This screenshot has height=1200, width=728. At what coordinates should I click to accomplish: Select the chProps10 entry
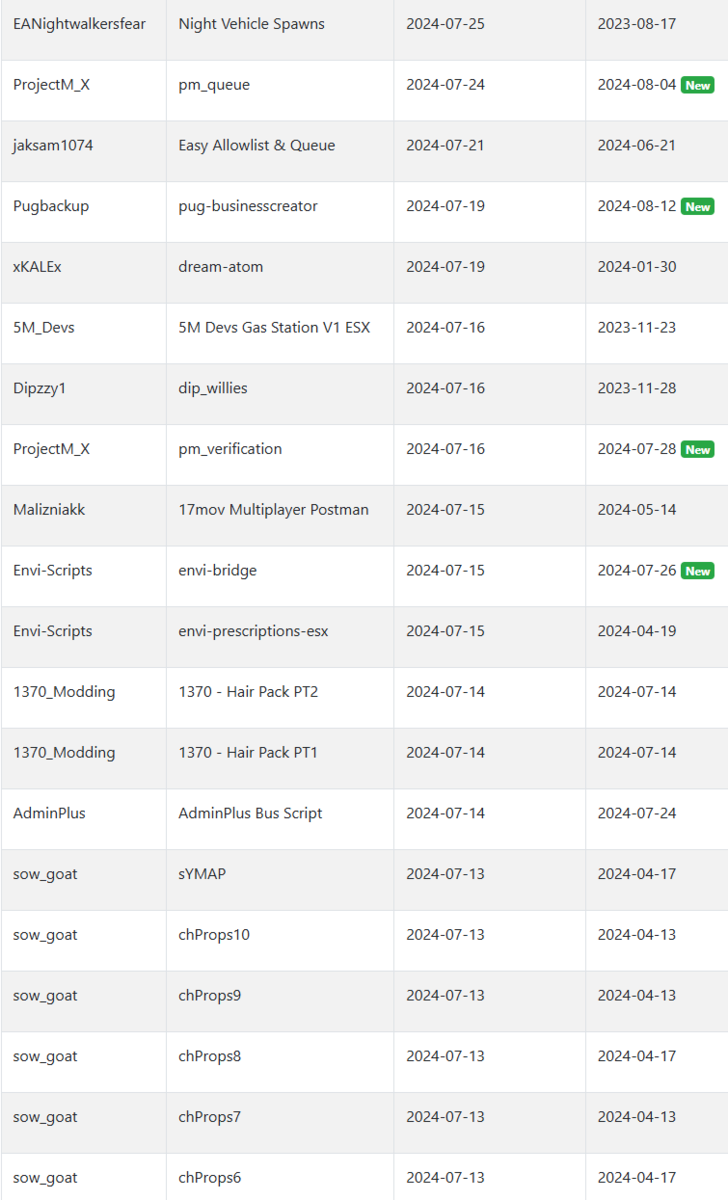click(x=214, y=935)
